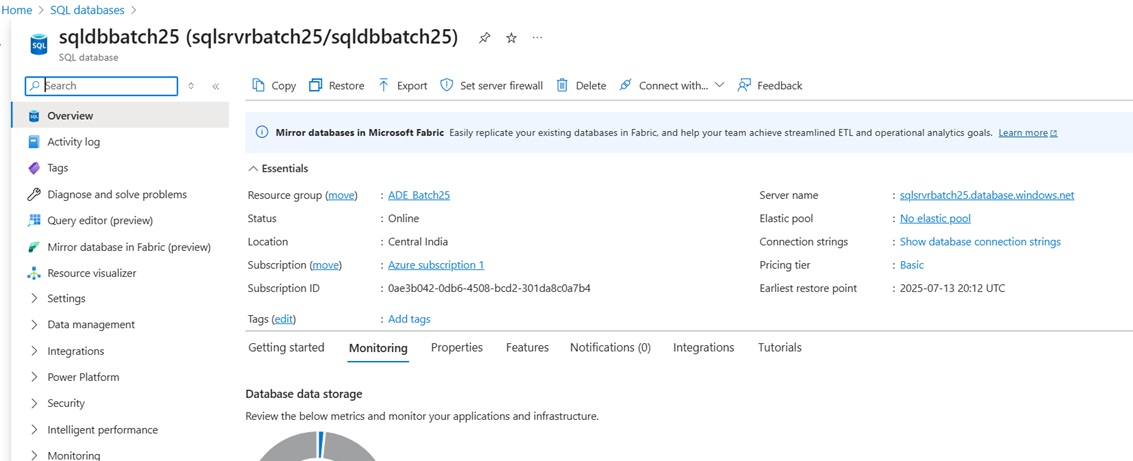Click the Delete trash icon

tap(563, 86)
